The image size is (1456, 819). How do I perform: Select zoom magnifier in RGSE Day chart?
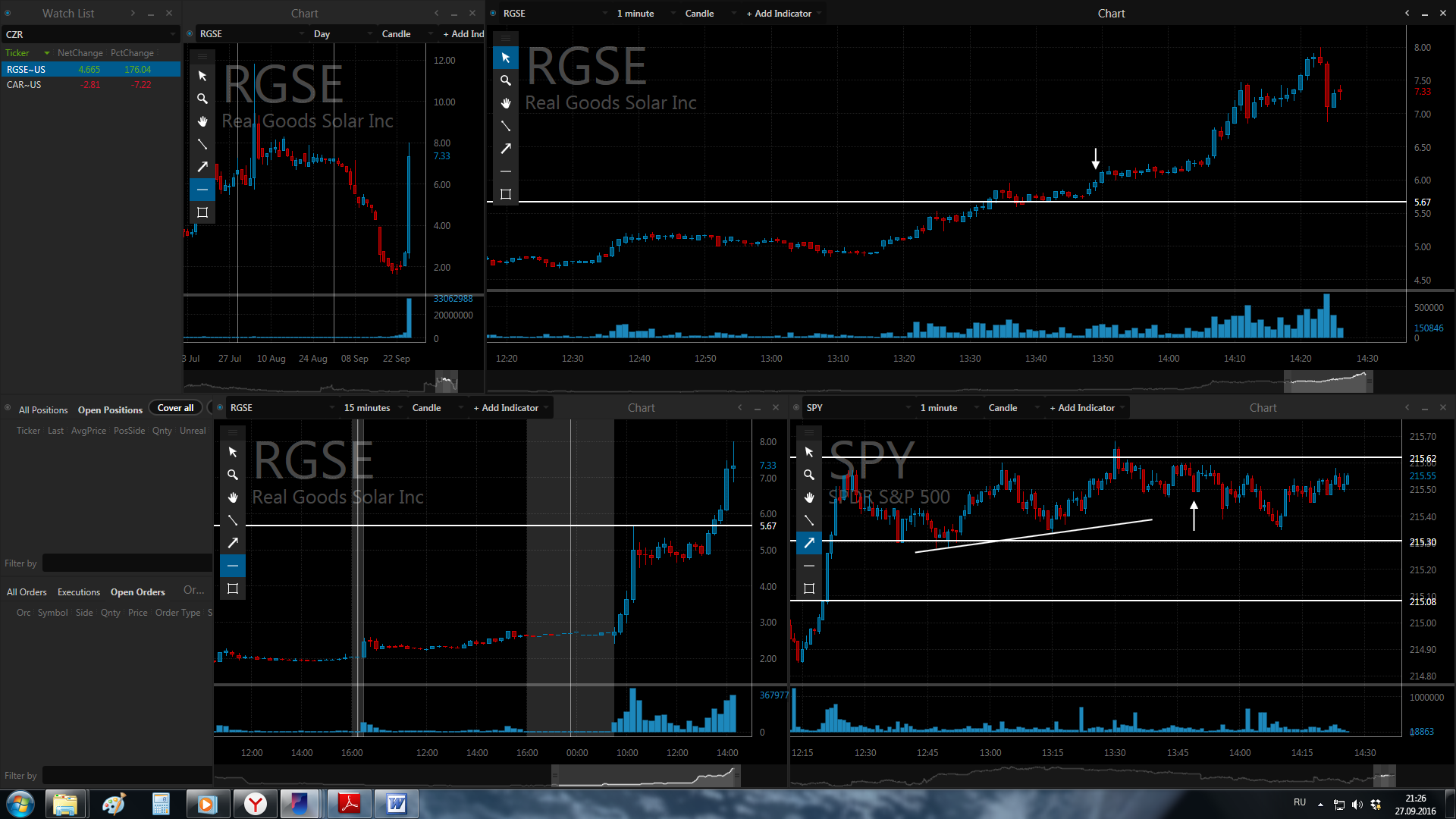(202, 99)
